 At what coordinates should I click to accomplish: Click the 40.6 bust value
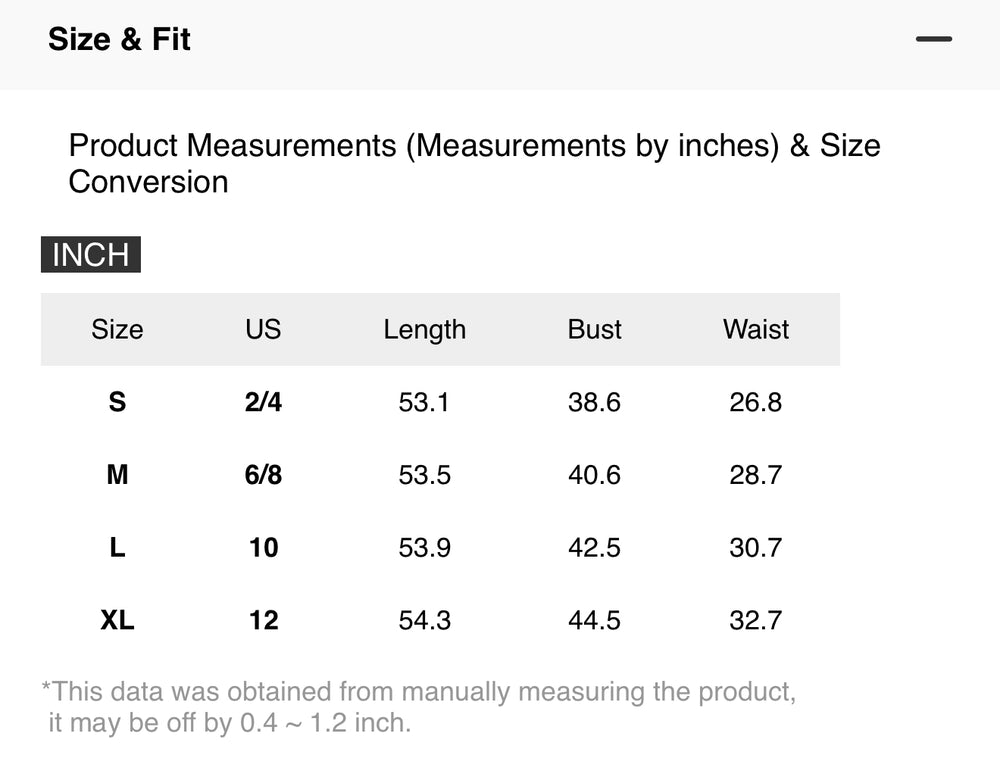click(594, 475)
